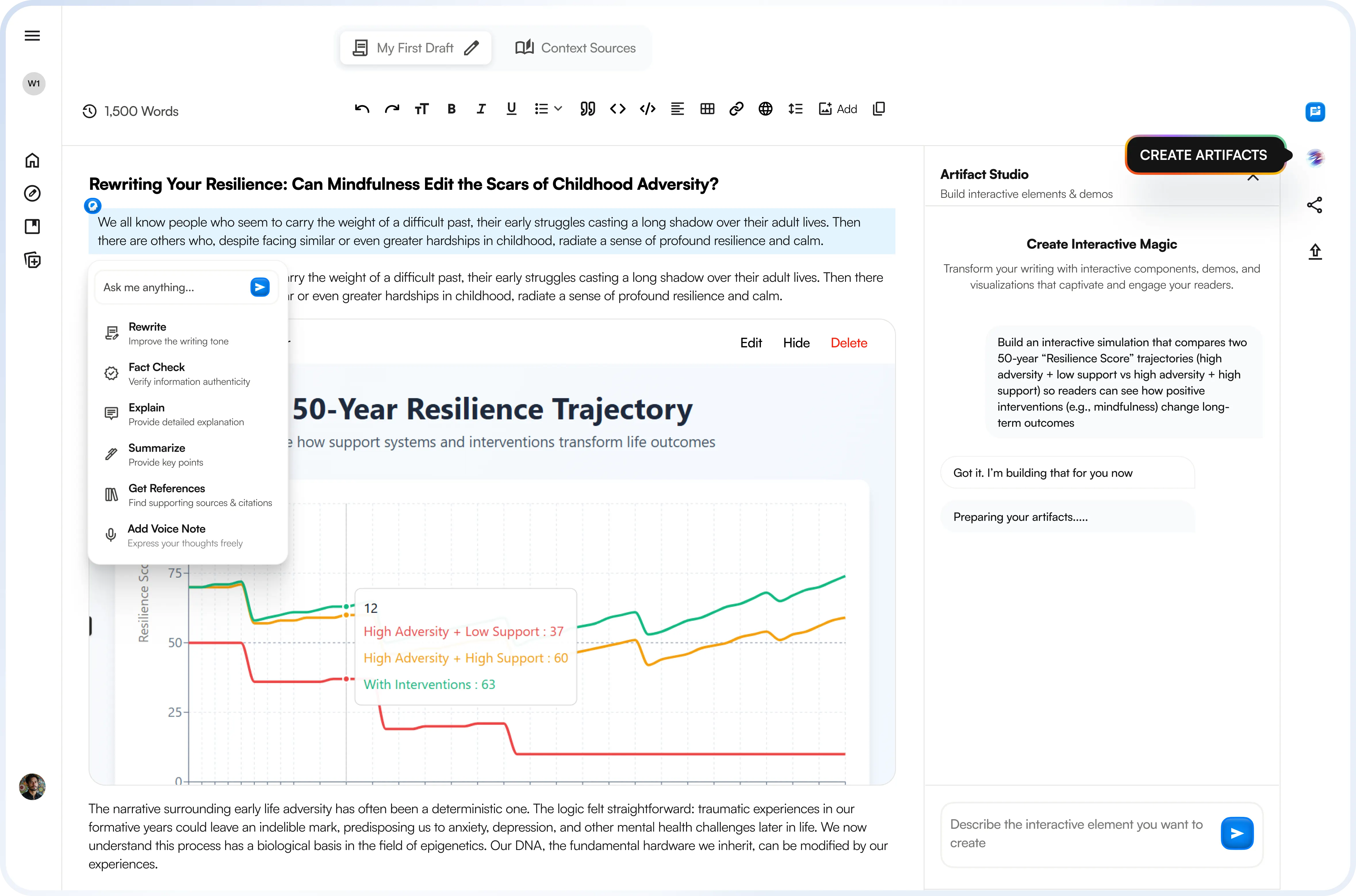Screen dimensions: 1356x896
Task: Click the insert link icon
Action: tap(736, 109)
